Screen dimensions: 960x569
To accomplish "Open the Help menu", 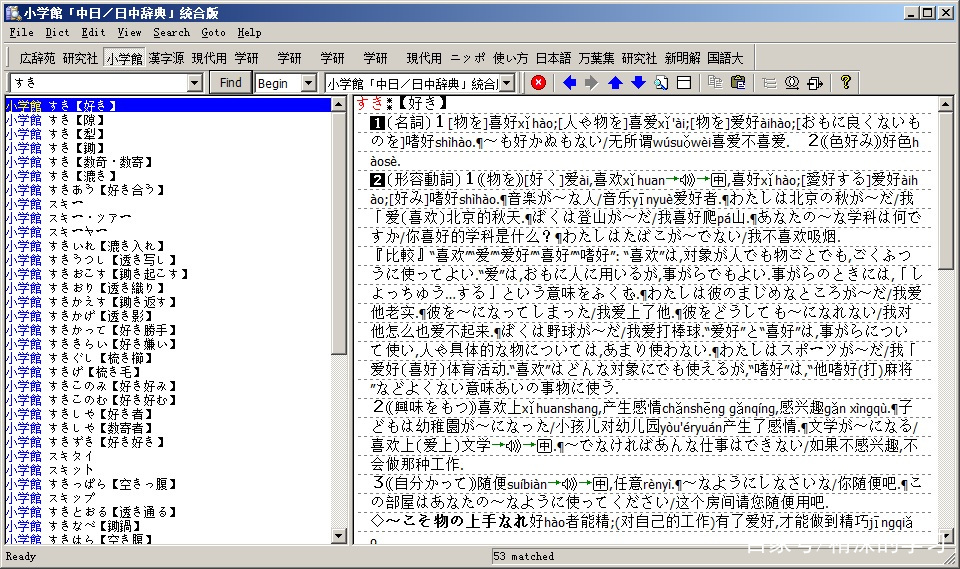I will point(249,32).
